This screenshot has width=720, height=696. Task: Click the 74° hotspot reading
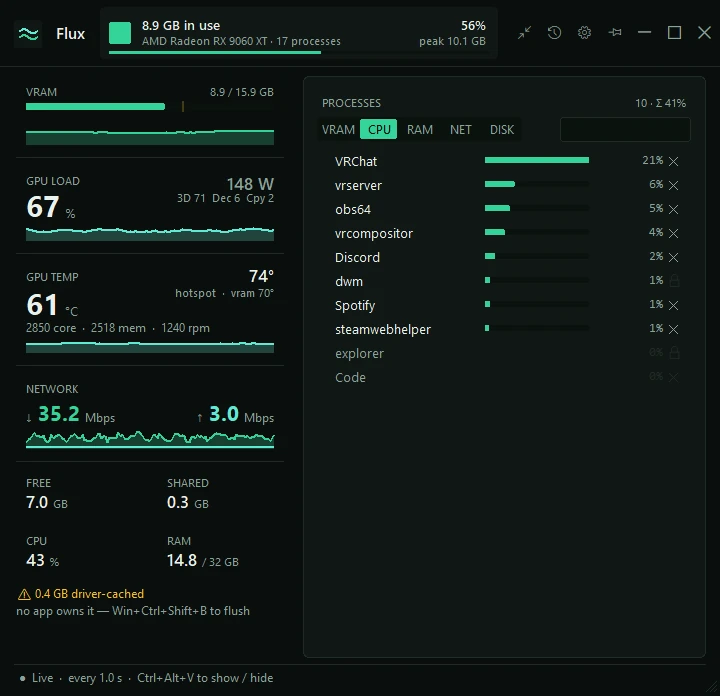click(261, 276)
